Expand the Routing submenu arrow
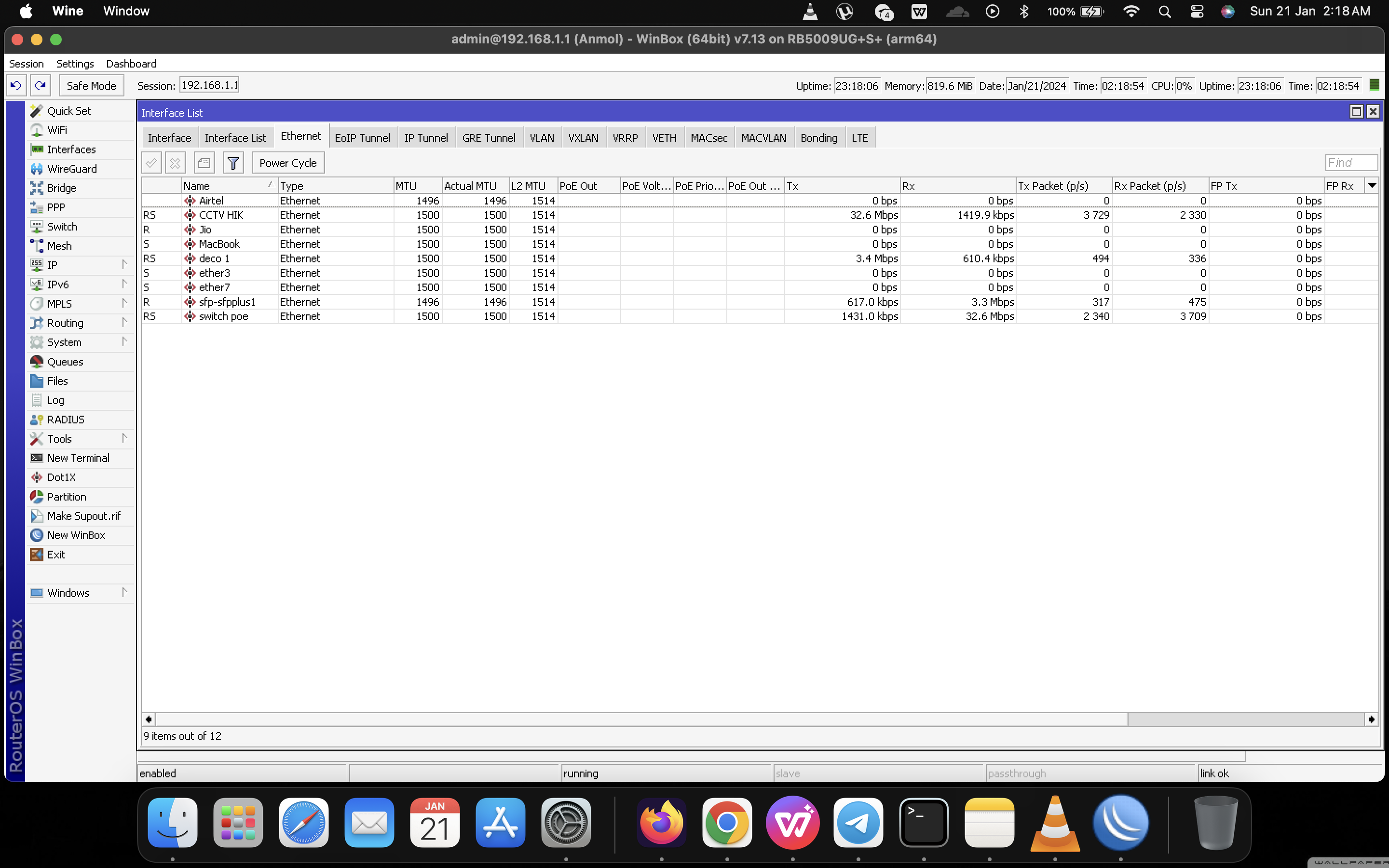The height and width of the screenshot is (868, 1389). point(124,323)
